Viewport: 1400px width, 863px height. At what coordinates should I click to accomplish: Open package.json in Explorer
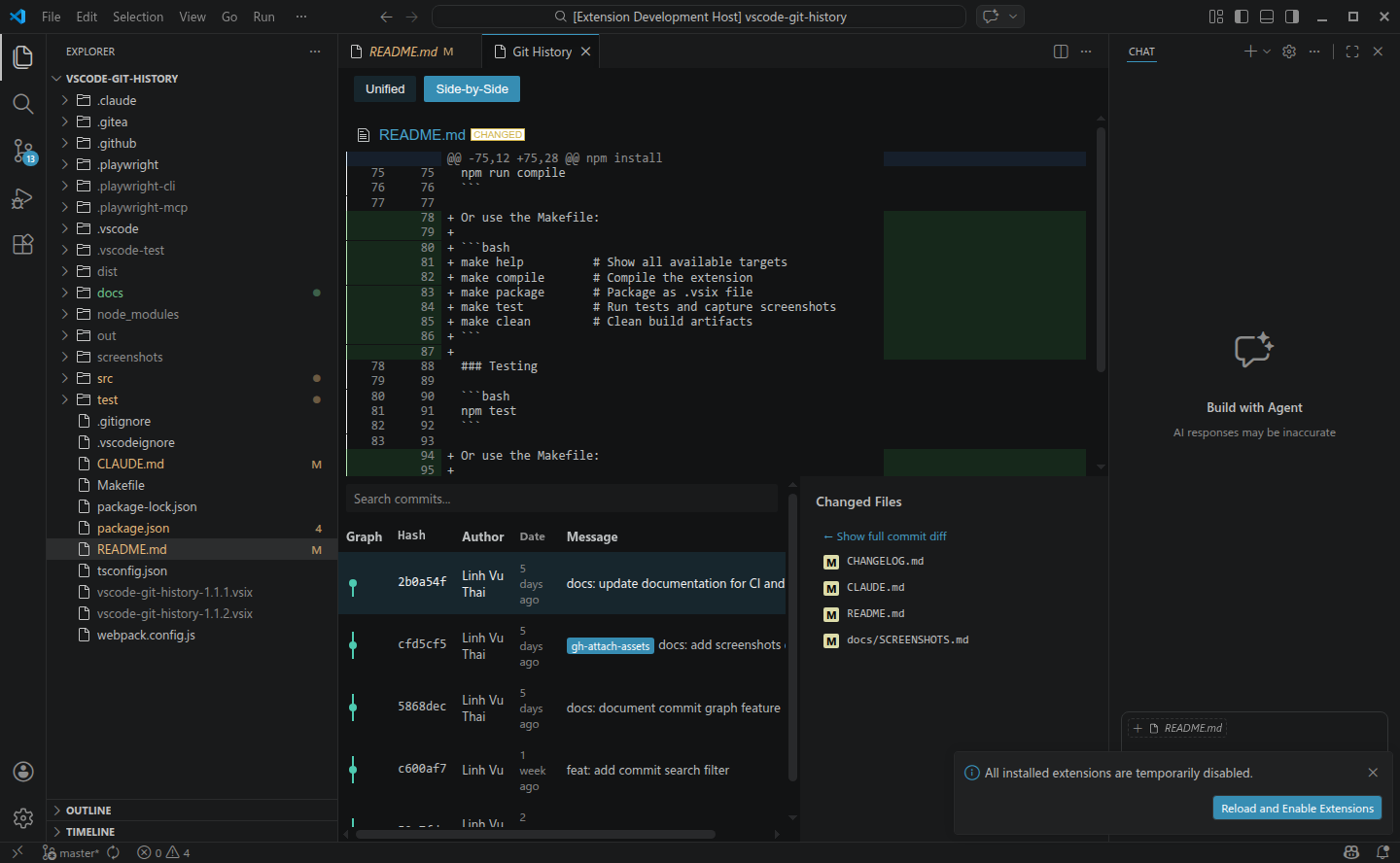coord(192,528)
